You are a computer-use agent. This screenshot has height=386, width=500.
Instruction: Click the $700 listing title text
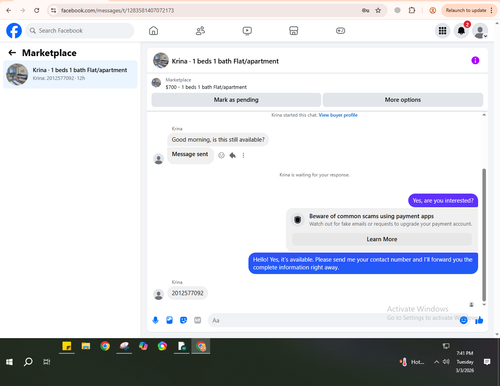click(x=206, y=87)
